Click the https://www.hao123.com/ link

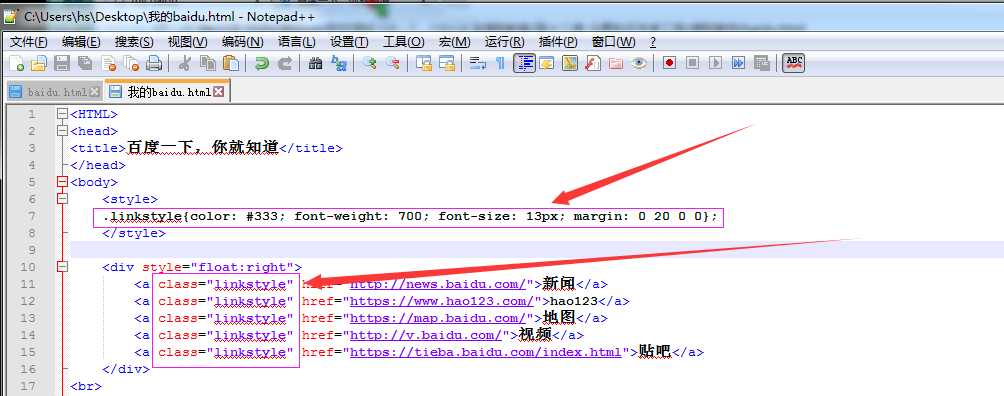442,301
